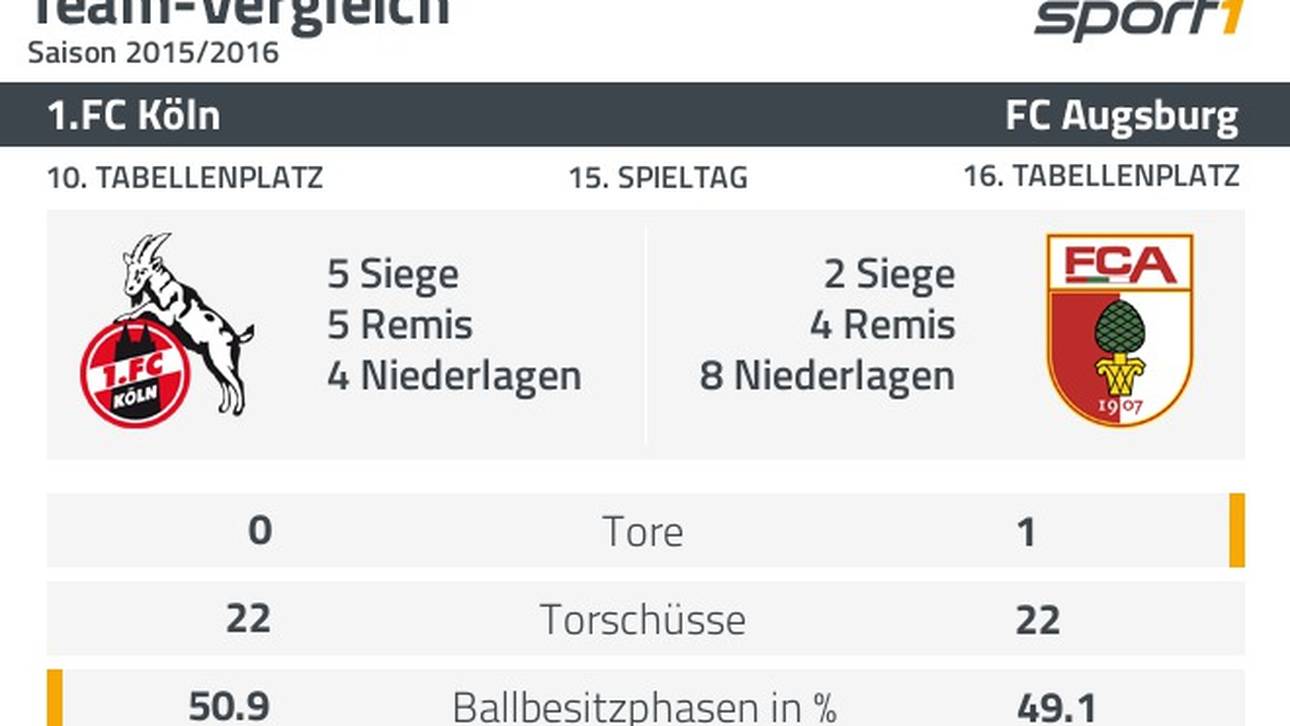Click the 10. Tabellenplatz label
Viewport: 1290px width, 726px height.
185,178
